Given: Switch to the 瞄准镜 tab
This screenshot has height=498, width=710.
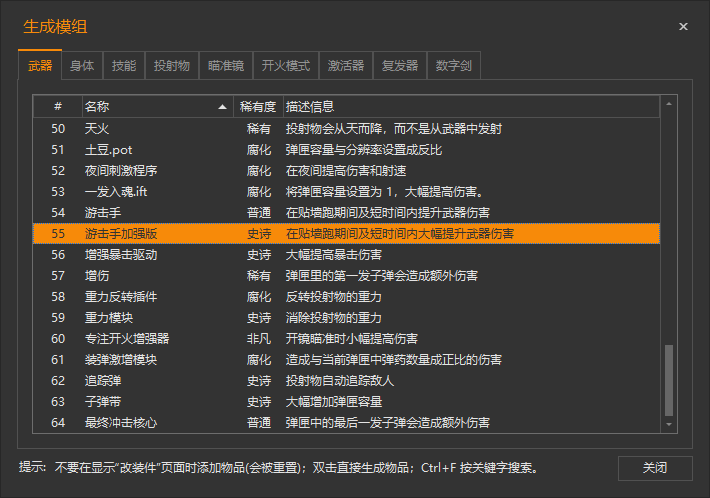Looking at the screenshot, I should pos(225,66).
